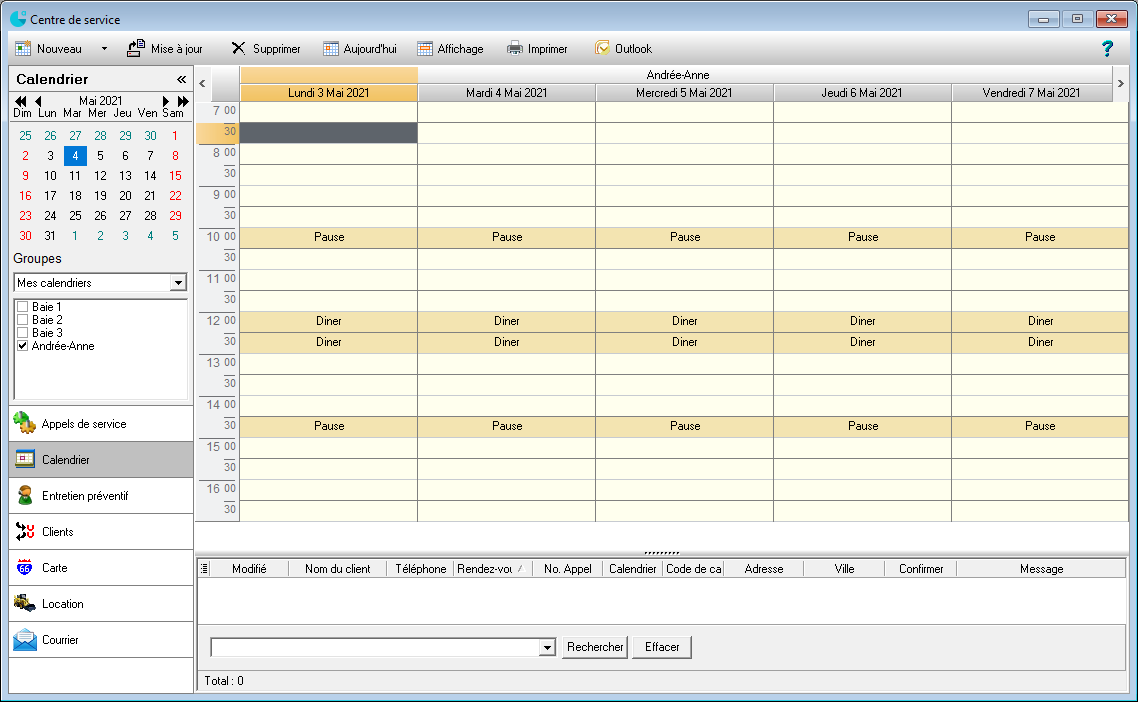Select the Mercredi 5 Mai 2021 header

click(684, 93)
